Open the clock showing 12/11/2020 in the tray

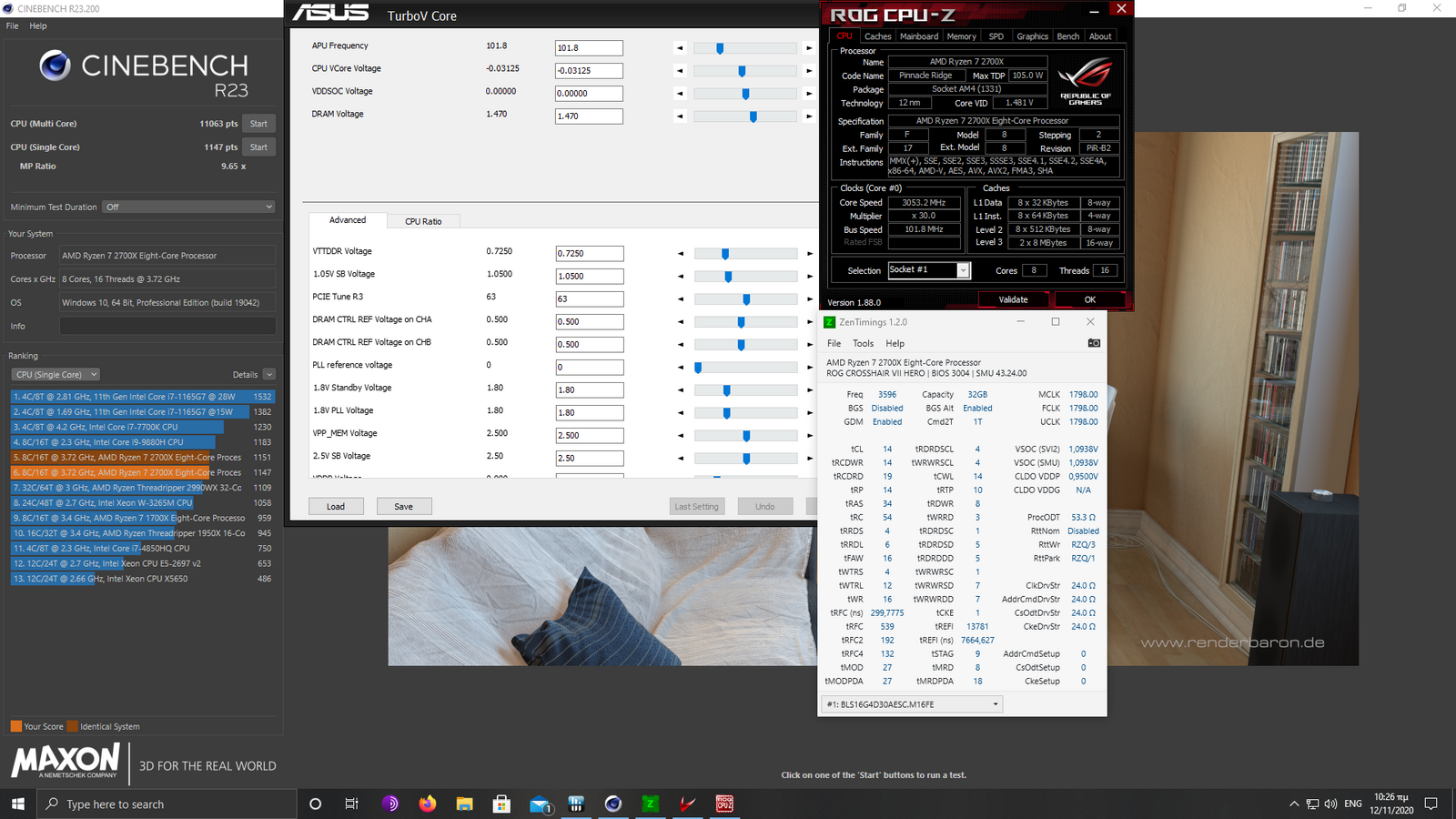pyautogui.click(x=1390, y=804)
